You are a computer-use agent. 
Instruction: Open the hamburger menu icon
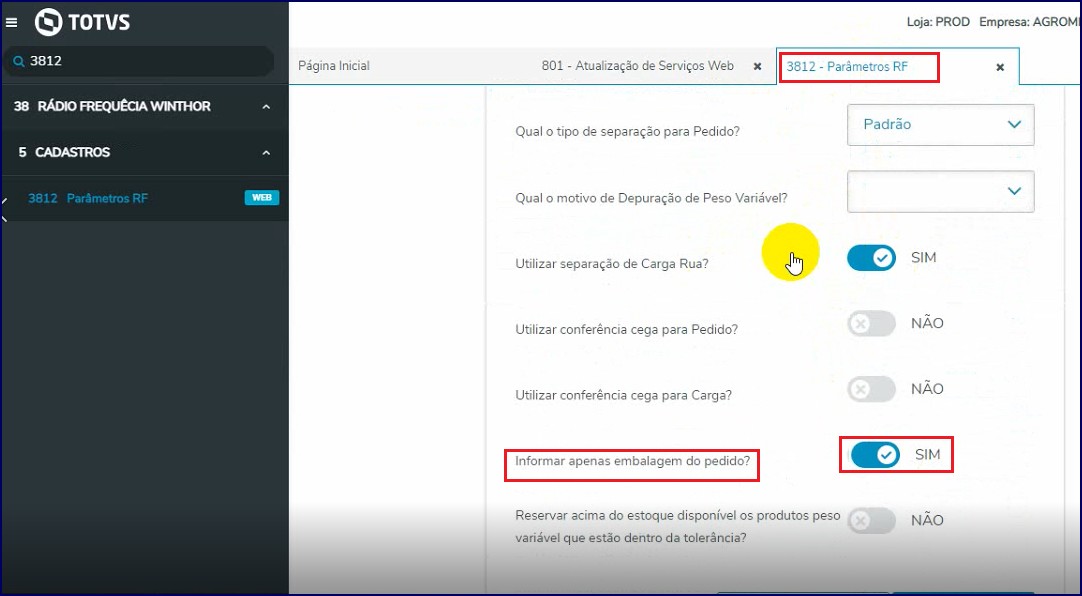(x=11, y=23)
